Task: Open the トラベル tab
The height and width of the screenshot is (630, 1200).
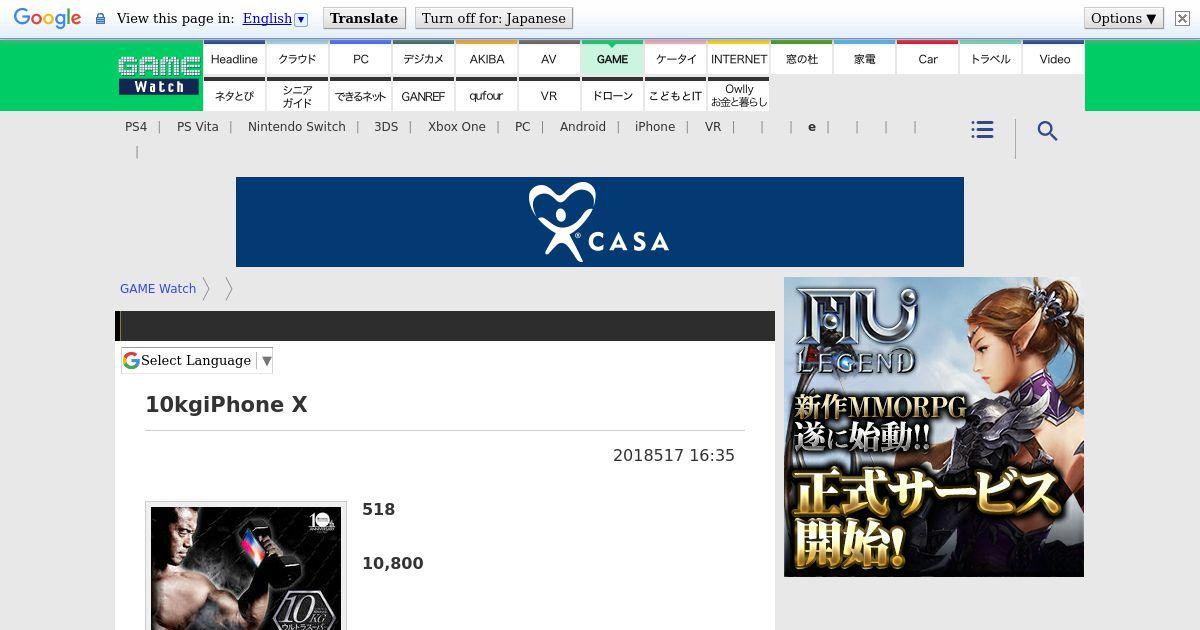Action: click(990, 58)
